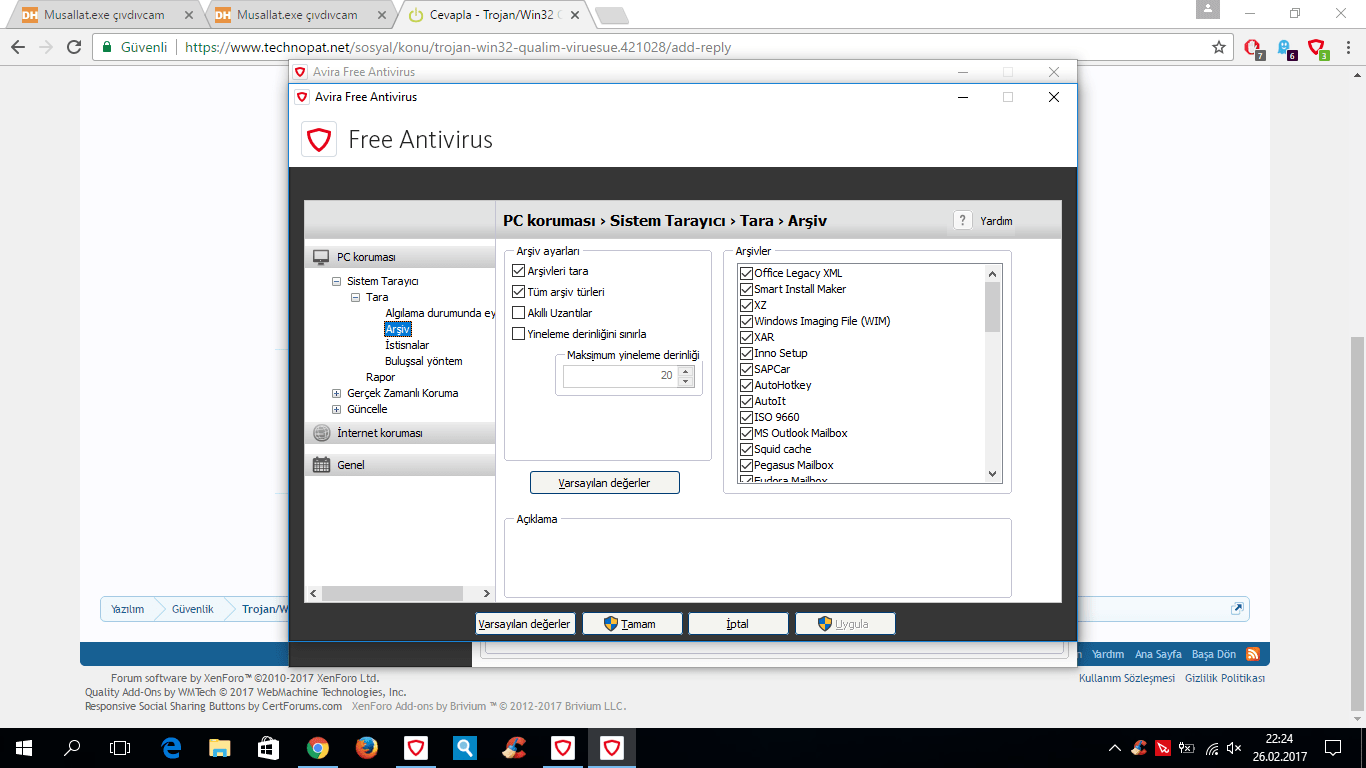The height and width of the screenshot is (768, 1366).
Task: Click the İptal button
Action: tap(738, 624)
